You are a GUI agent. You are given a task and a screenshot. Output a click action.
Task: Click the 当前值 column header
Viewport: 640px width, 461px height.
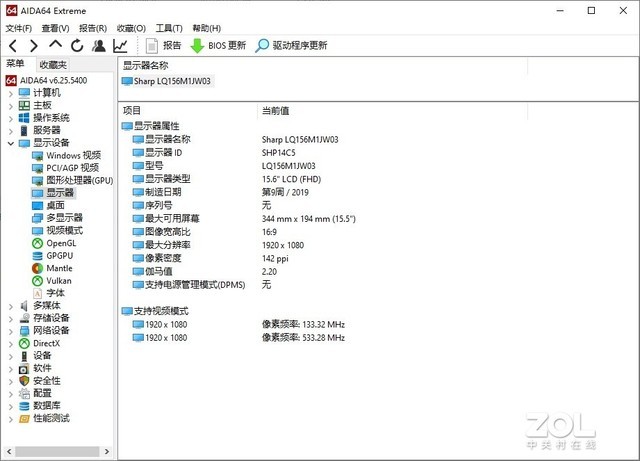pos(275,111)
